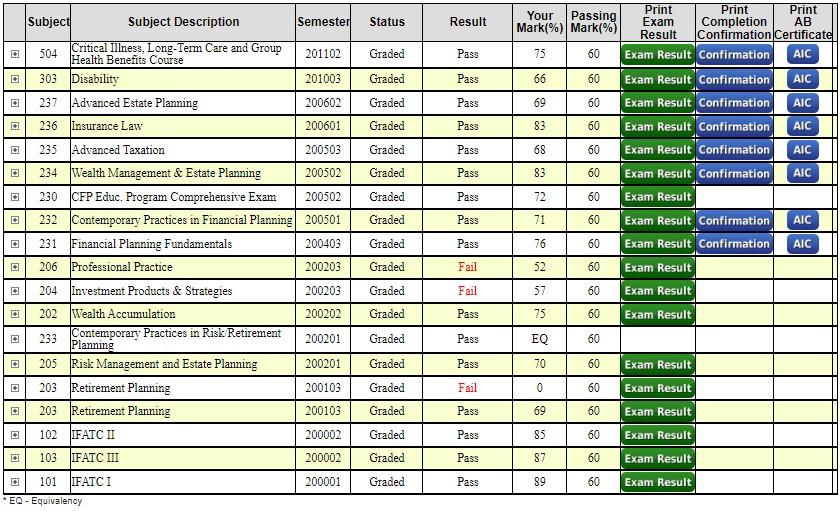The image size is (840, 511).
Task: Click the Subject Description column header
Action: point(183,22)
